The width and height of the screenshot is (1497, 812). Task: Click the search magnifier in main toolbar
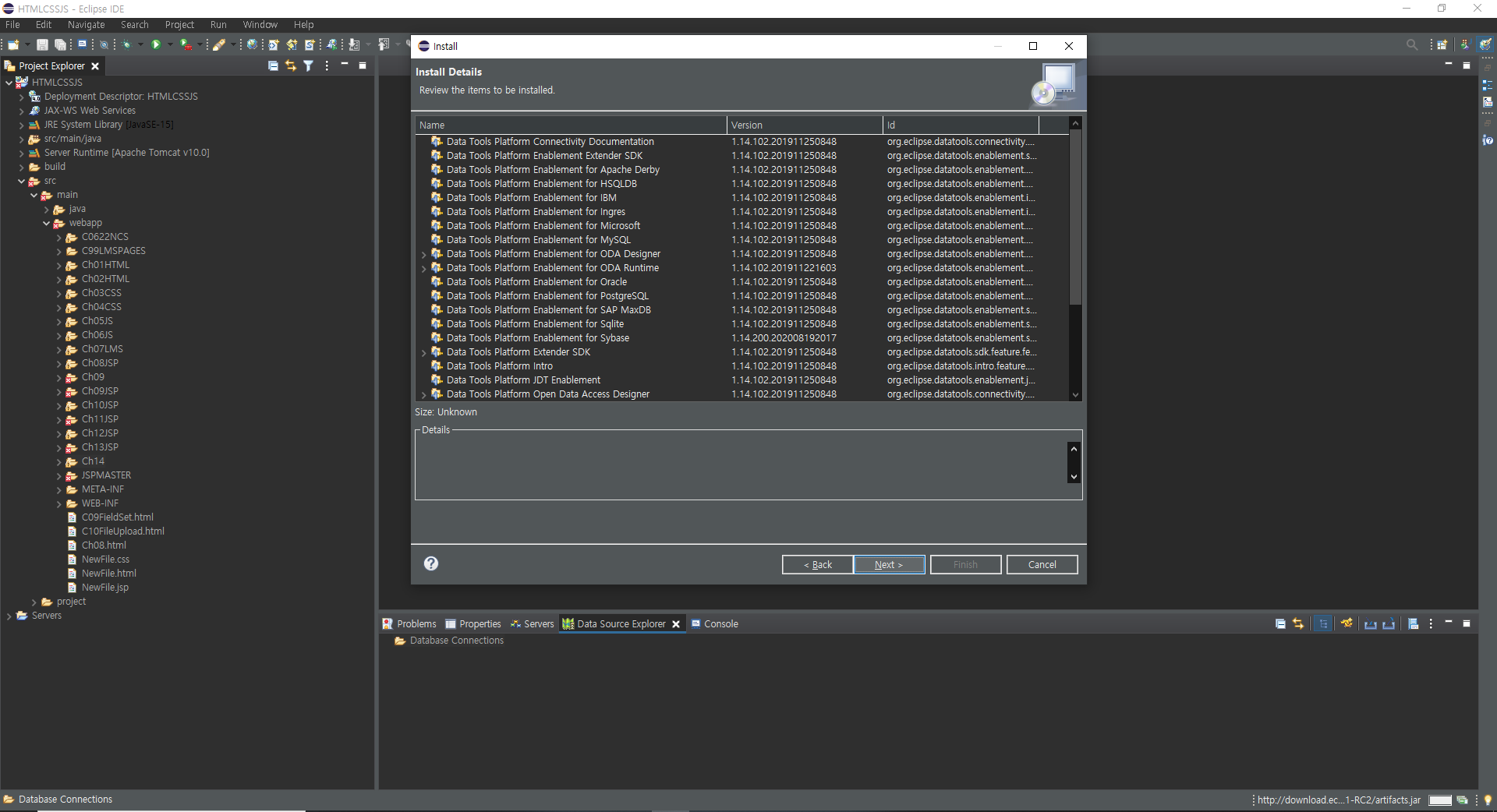1412,45
